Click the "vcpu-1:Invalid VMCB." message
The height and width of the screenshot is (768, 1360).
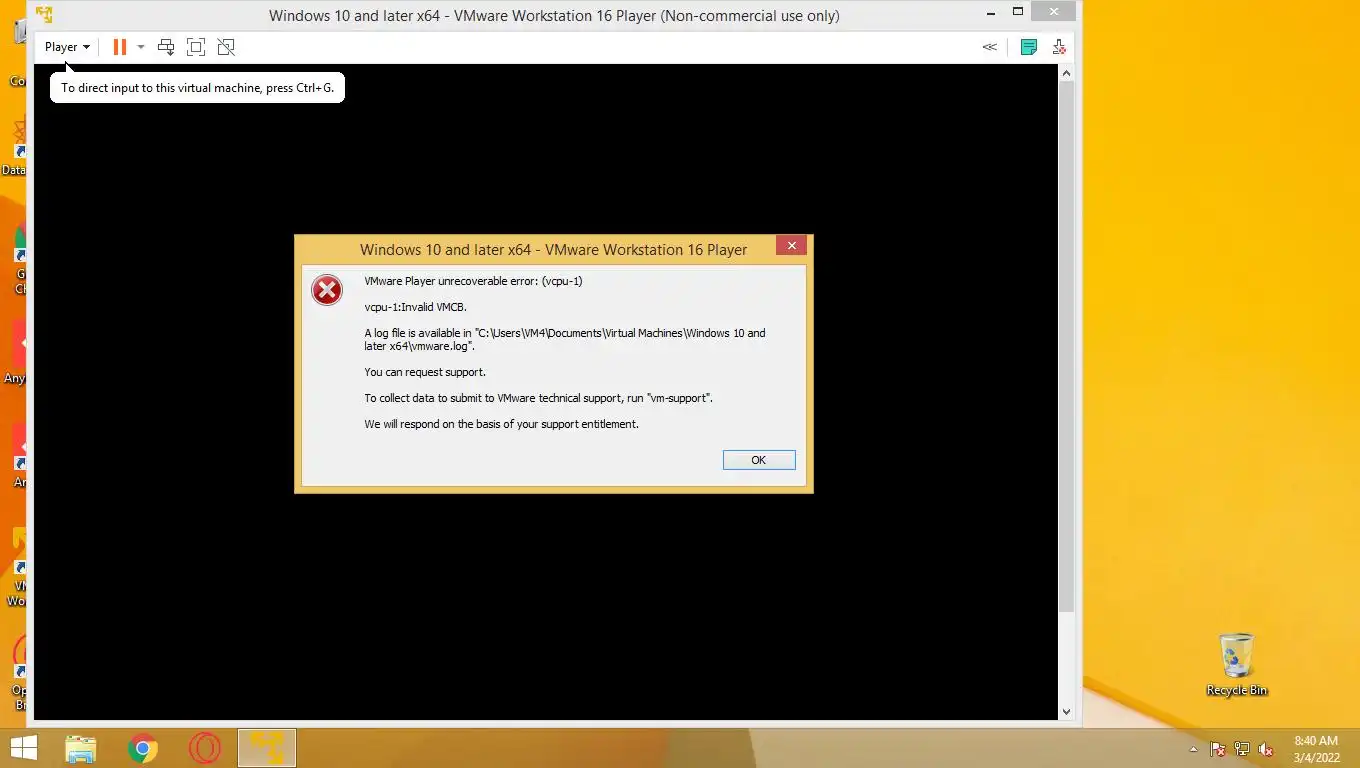(x=415, y=307)
